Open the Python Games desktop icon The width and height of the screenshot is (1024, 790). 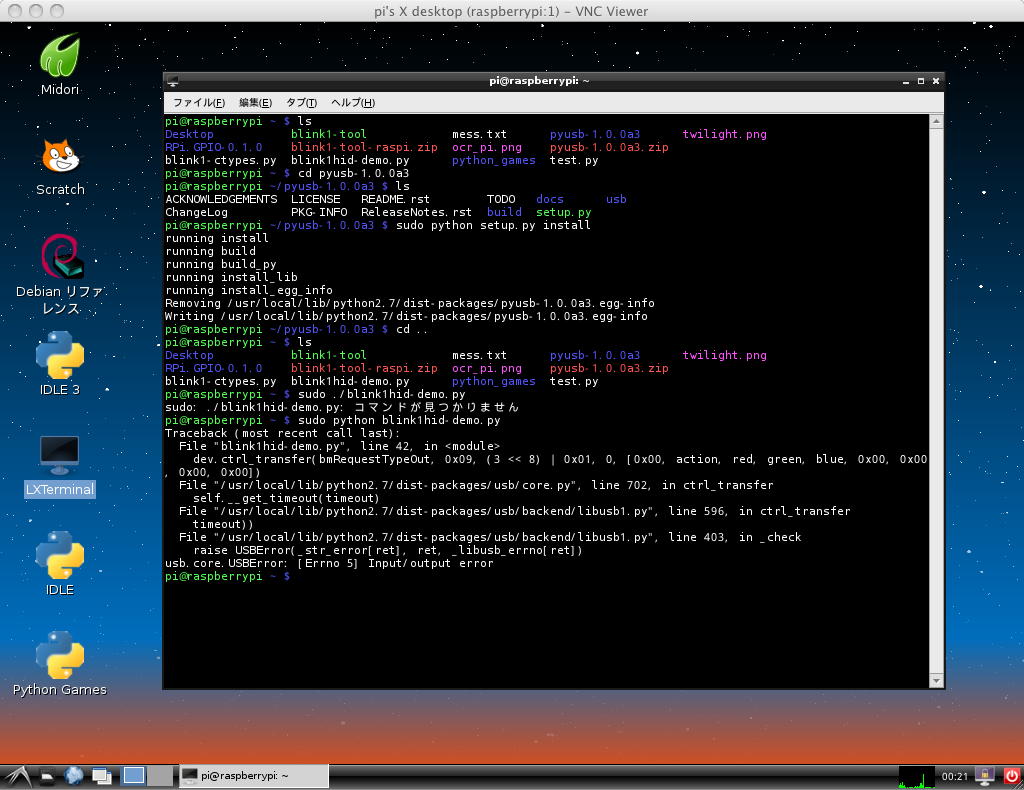60,655
